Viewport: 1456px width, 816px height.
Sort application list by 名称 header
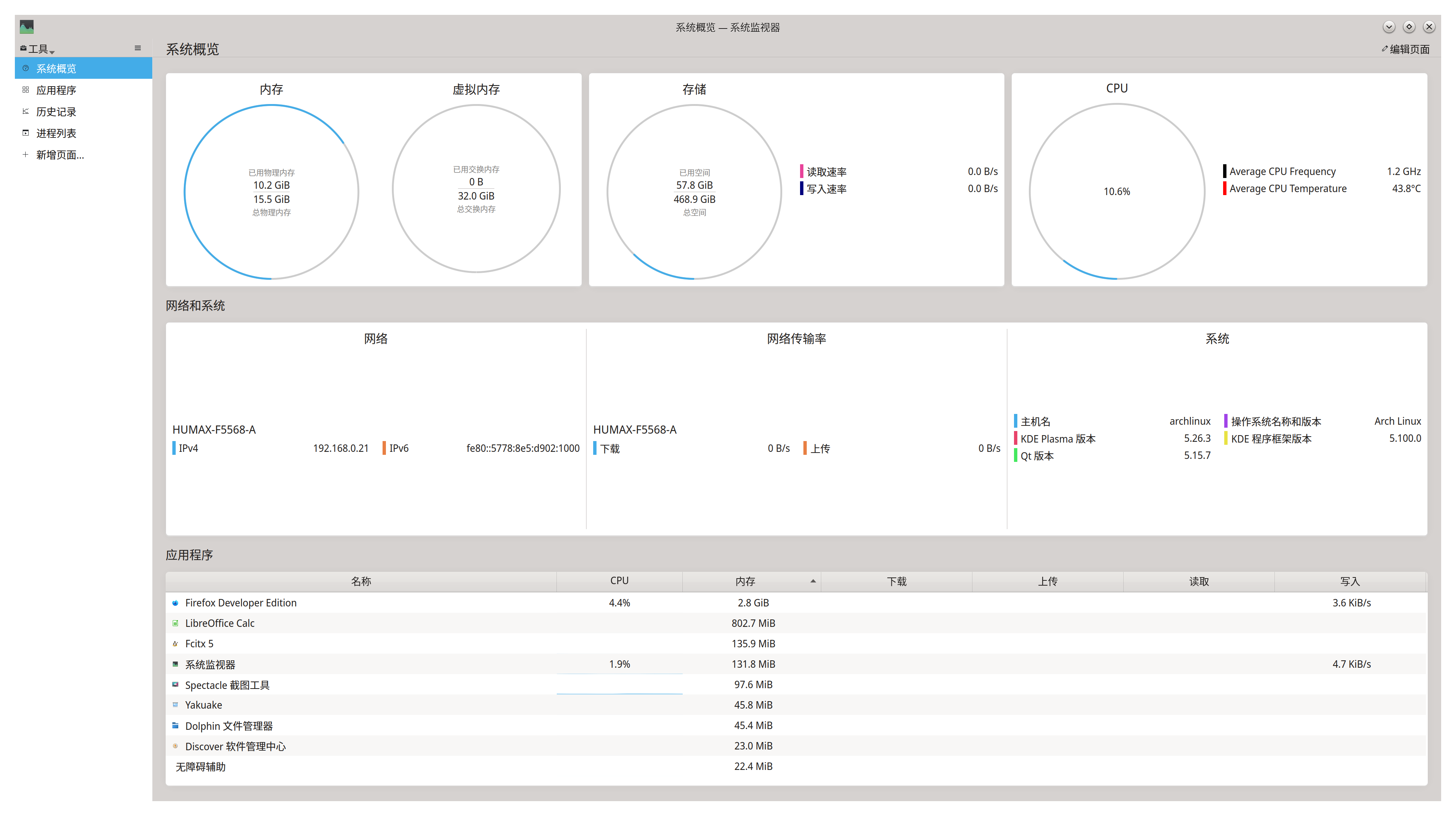[x=361, y=581]
